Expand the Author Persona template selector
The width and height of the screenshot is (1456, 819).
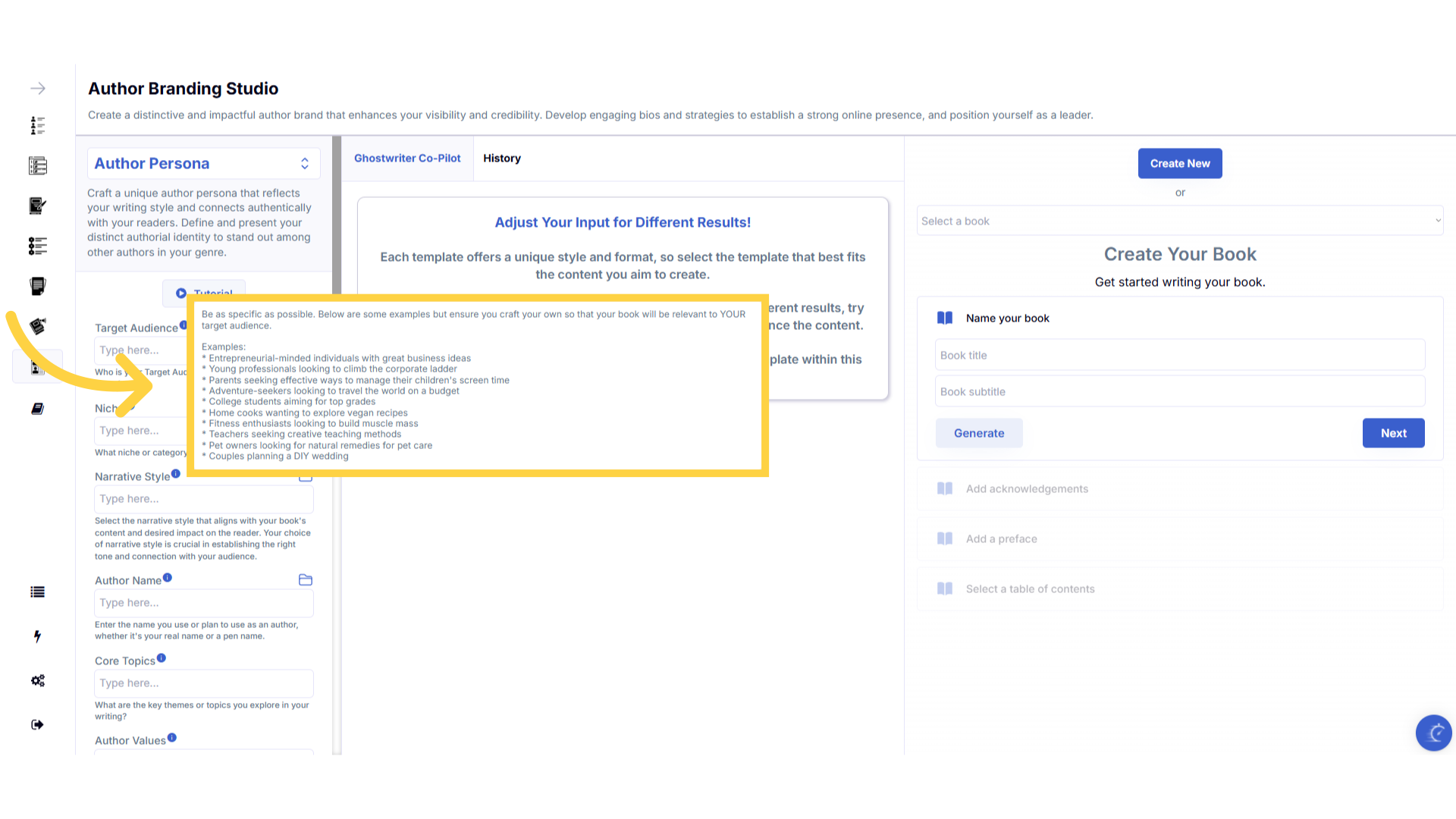pyautogui.click(x=203, y=164)
